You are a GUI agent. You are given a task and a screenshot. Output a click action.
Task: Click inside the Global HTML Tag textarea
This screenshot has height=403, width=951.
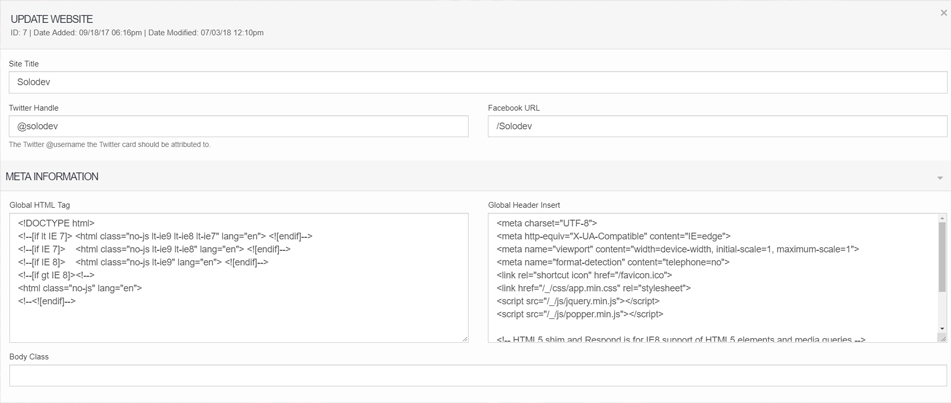pos(239,277)
